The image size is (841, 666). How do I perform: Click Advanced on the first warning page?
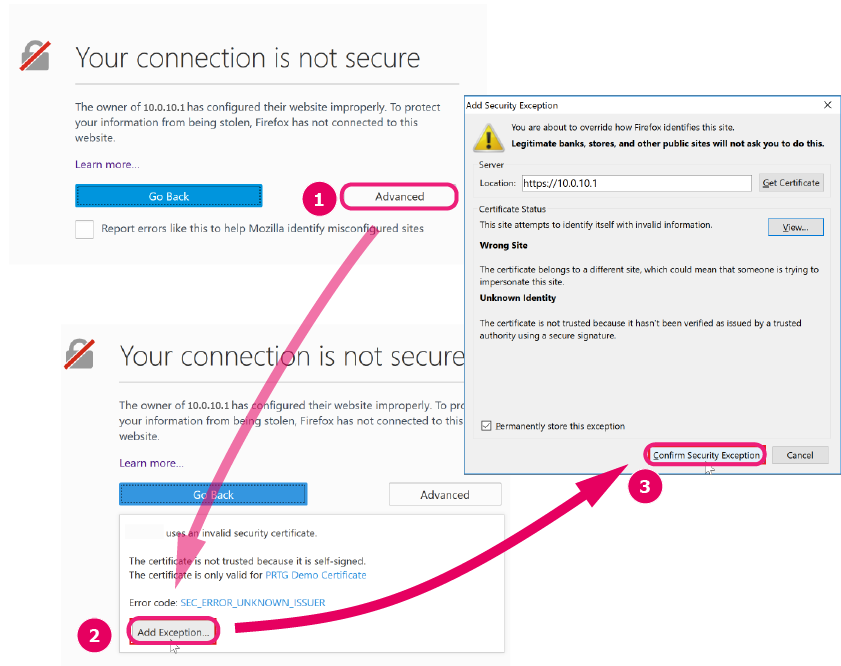click(x=399, y=196)
